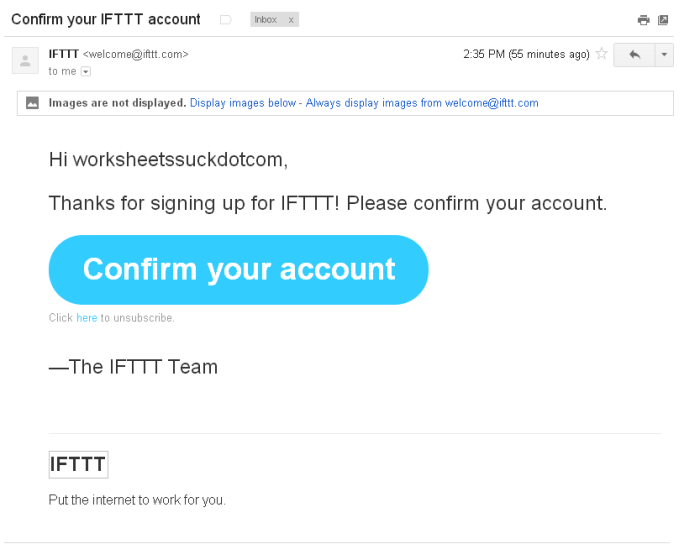Click the sender name IFTTT

(63, 54)
